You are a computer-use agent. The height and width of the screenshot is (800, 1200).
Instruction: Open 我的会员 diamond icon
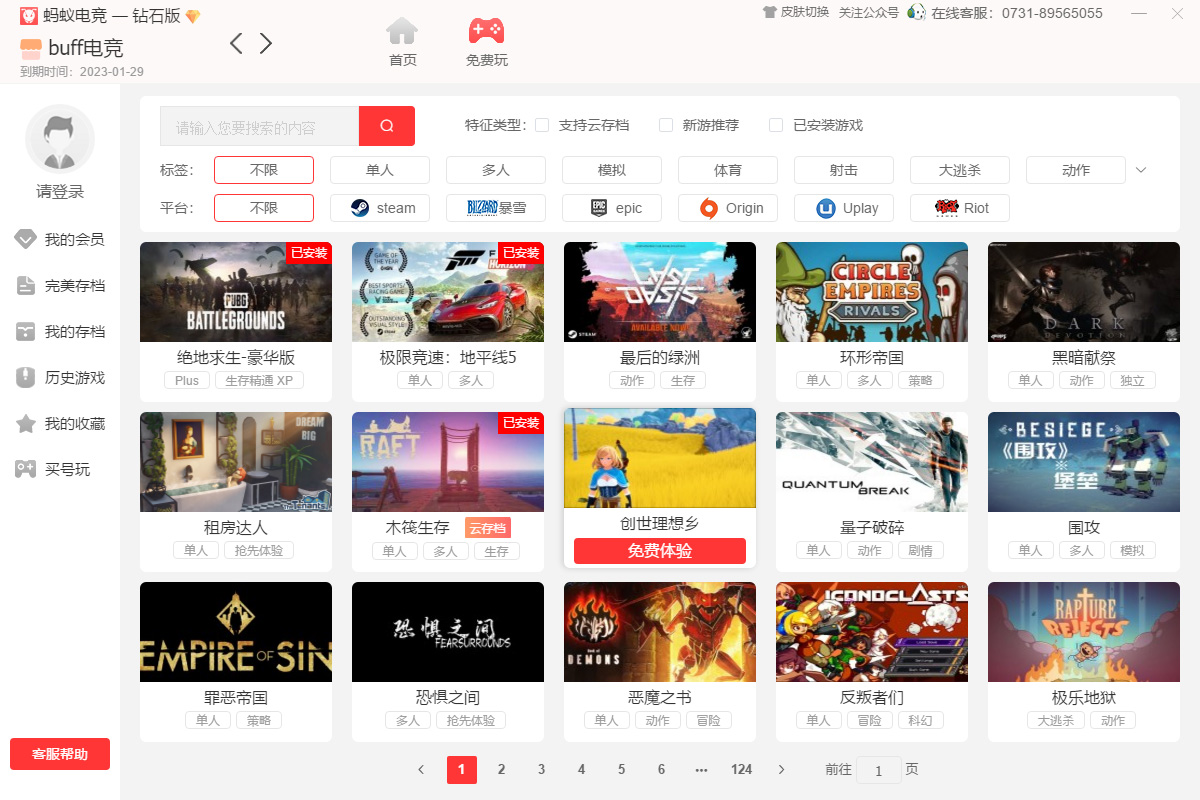tap(25, 240)
